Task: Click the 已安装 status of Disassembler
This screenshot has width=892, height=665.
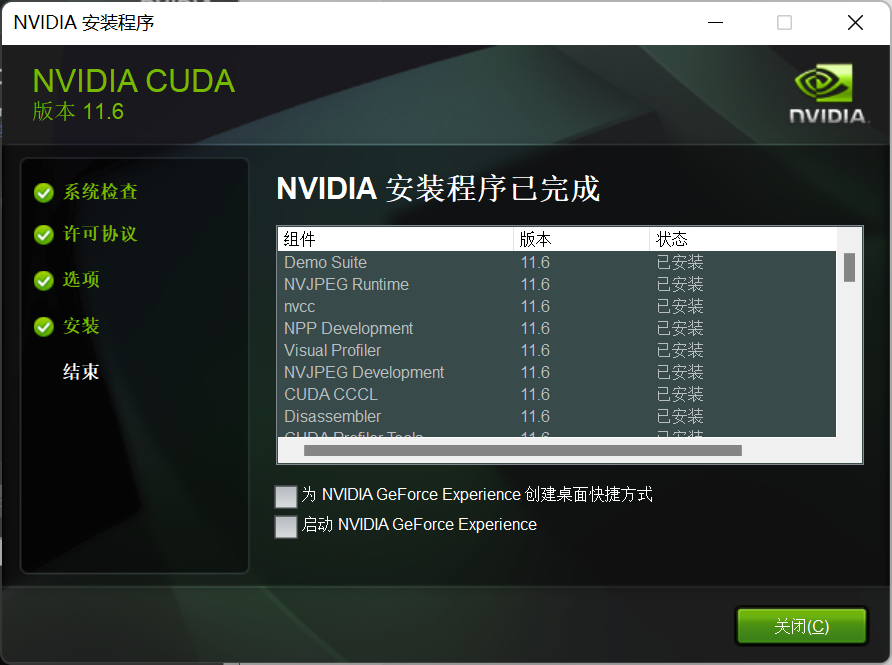Action: point(680,416)
